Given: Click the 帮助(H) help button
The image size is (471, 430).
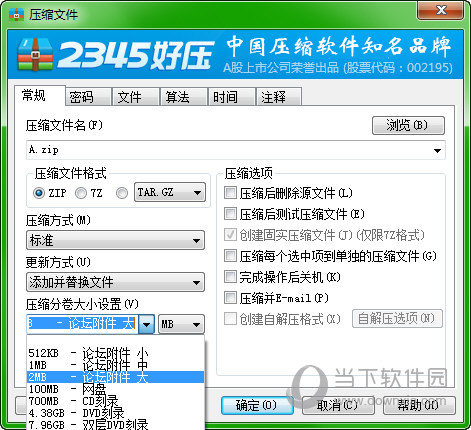Looking at the screenshot, I should pos(419,405).
